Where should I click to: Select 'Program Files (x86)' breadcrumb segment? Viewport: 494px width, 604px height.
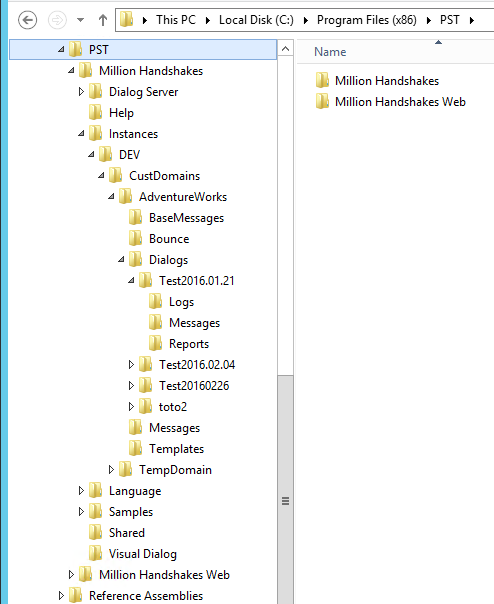point(366,20)
